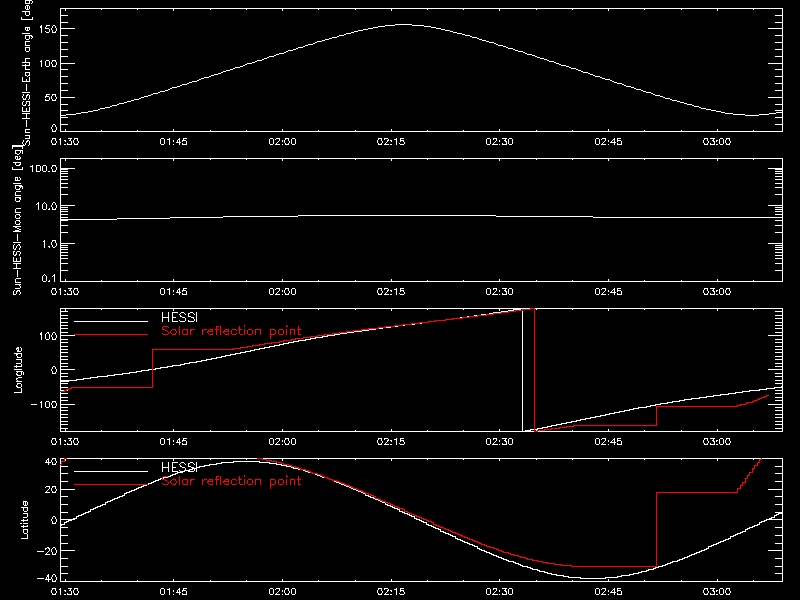
Task: Select red Solar reflection point label in Latitude panel
Action: coord(231,481)
